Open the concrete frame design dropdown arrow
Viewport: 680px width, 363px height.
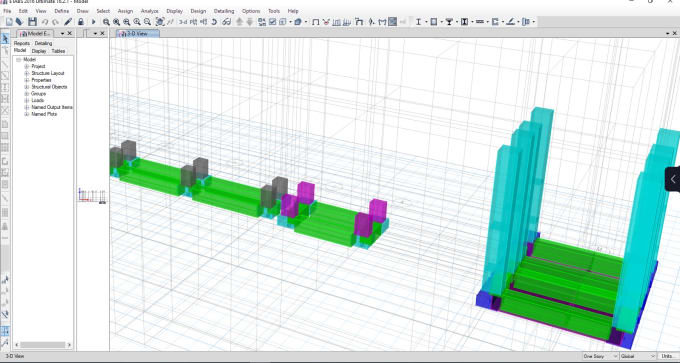click(441, 22)
